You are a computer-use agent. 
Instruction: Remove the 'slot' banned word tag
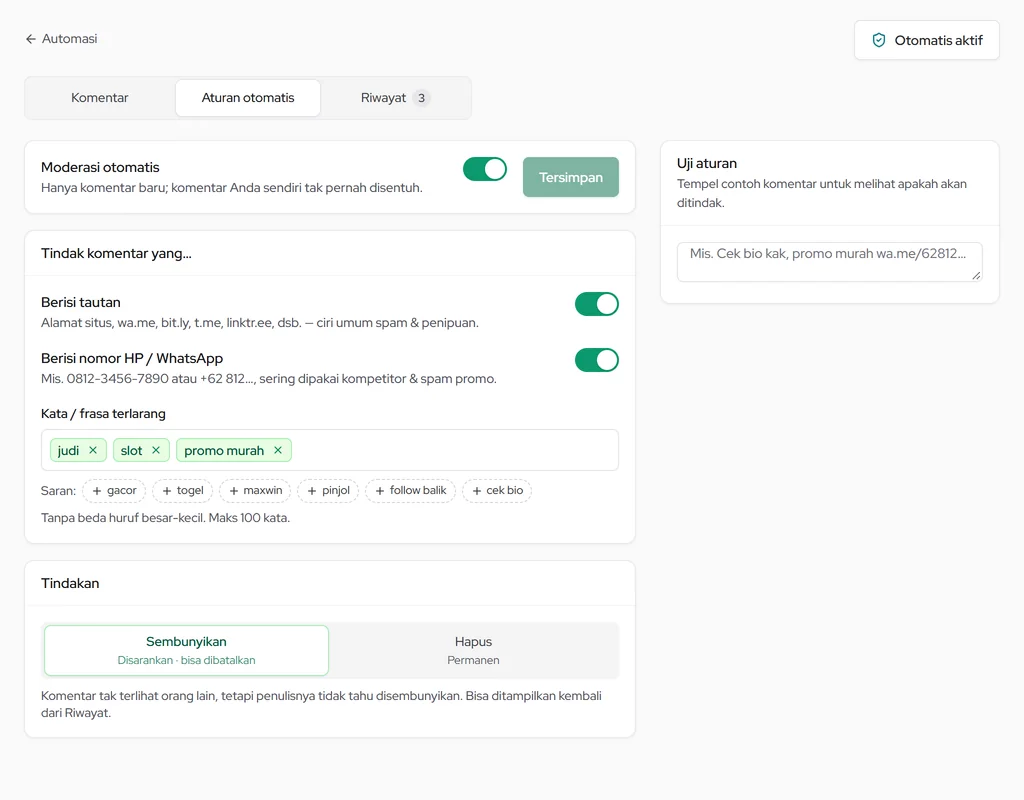coord(155,450)
